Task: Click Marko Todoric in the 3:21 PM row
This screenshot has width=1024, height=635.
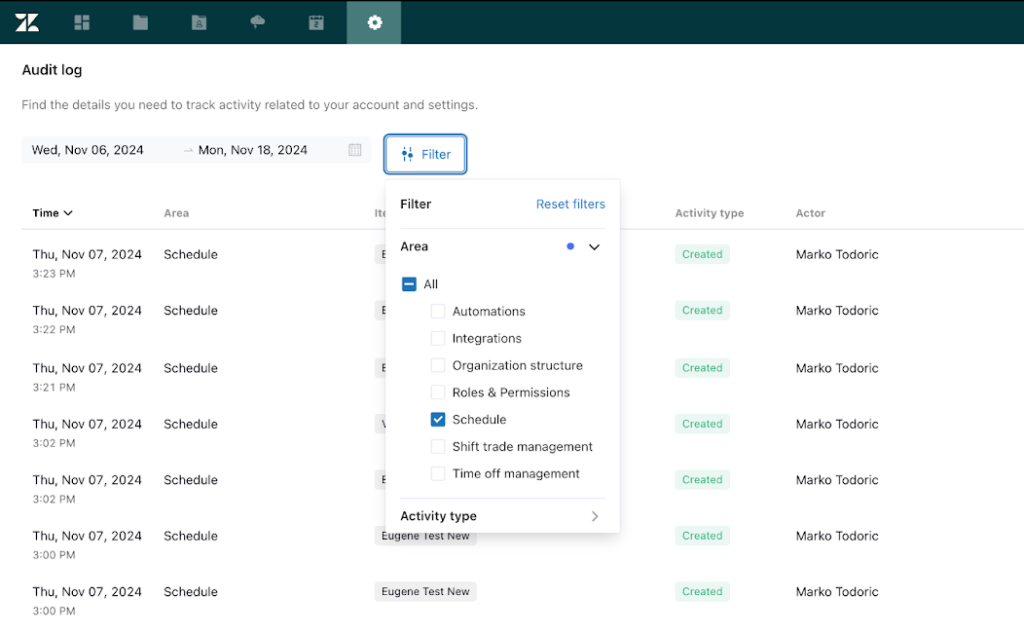Action: [x=837, y=368]
